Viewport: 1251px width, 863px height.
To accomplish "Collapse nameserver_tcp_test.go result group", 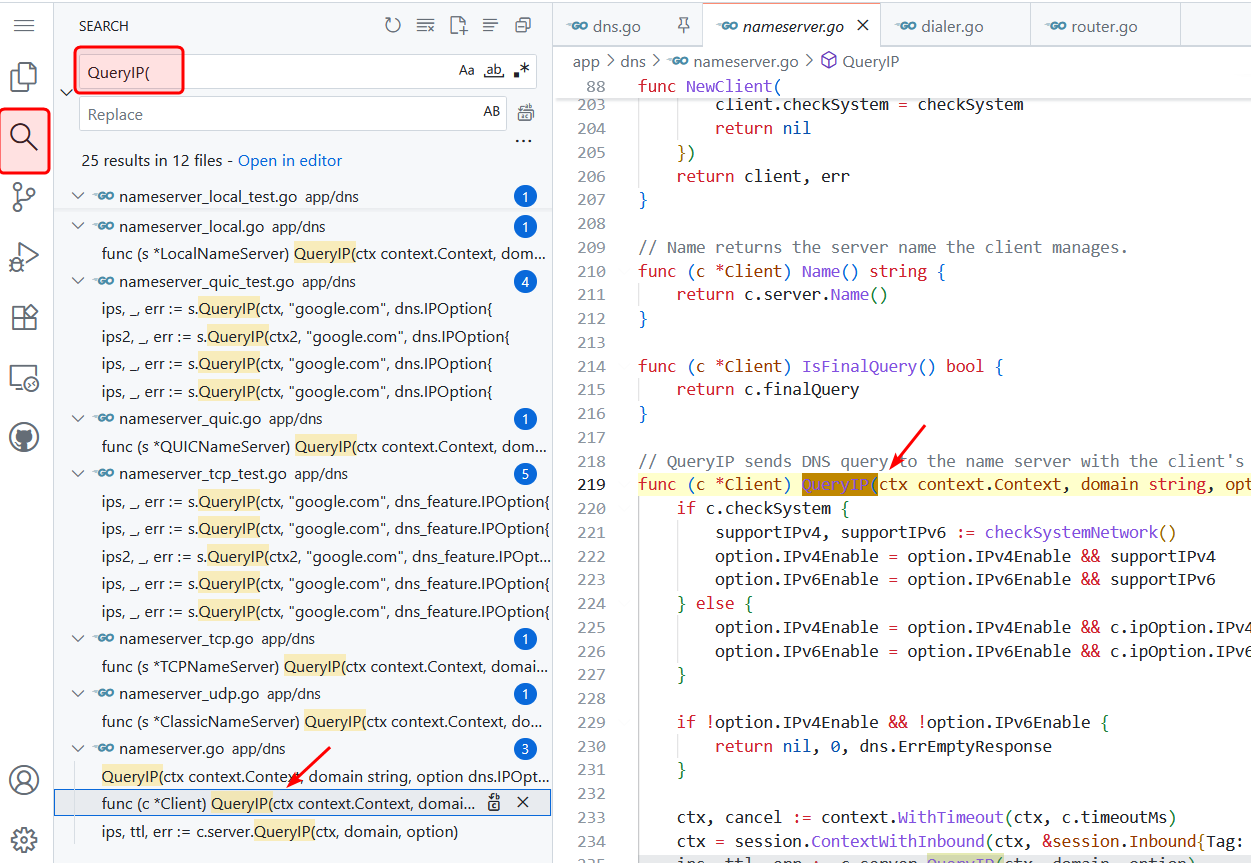I will (x=79, y=474).
